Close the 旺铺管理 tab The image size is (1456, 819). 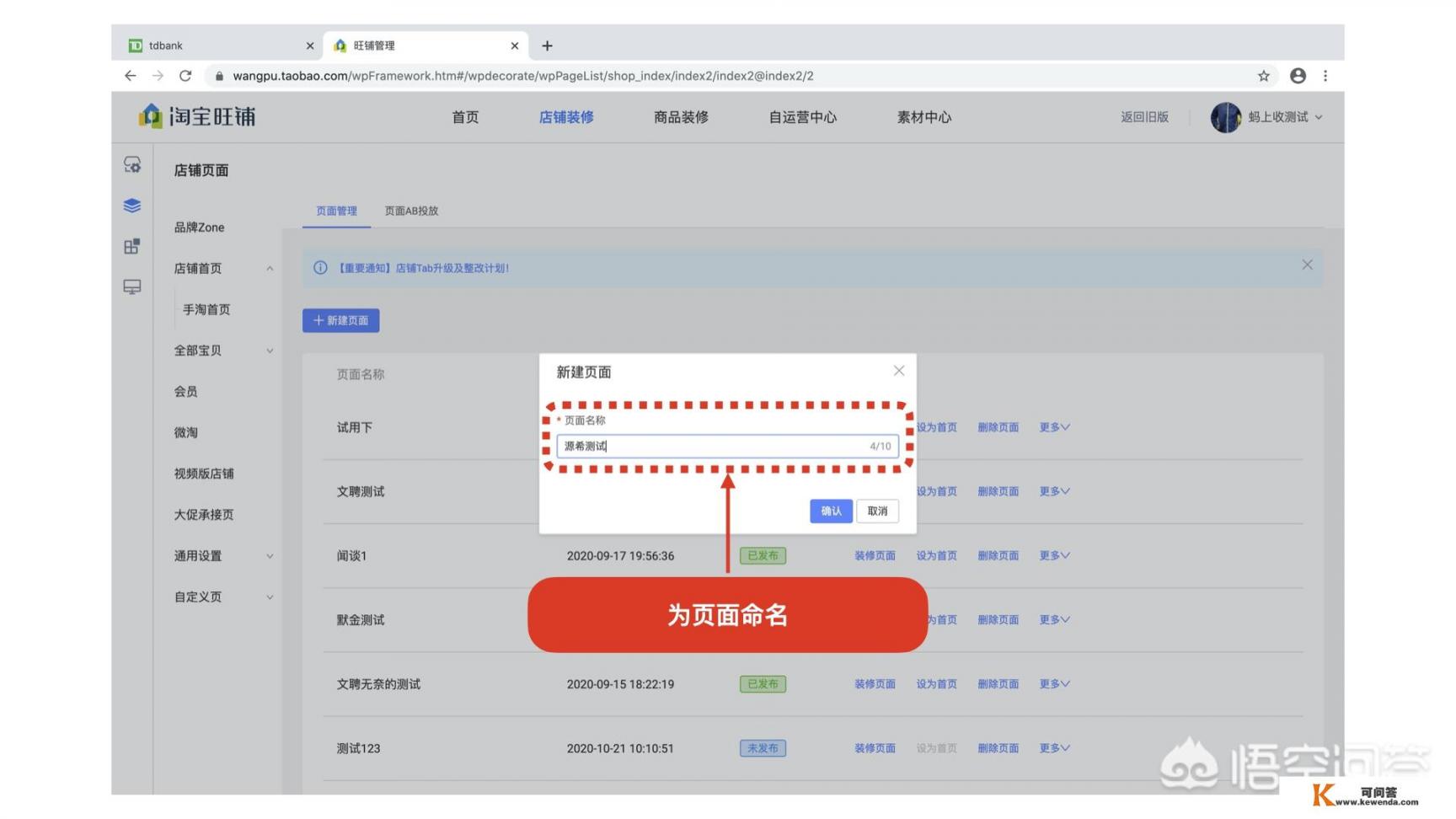[x=514, y=45]
